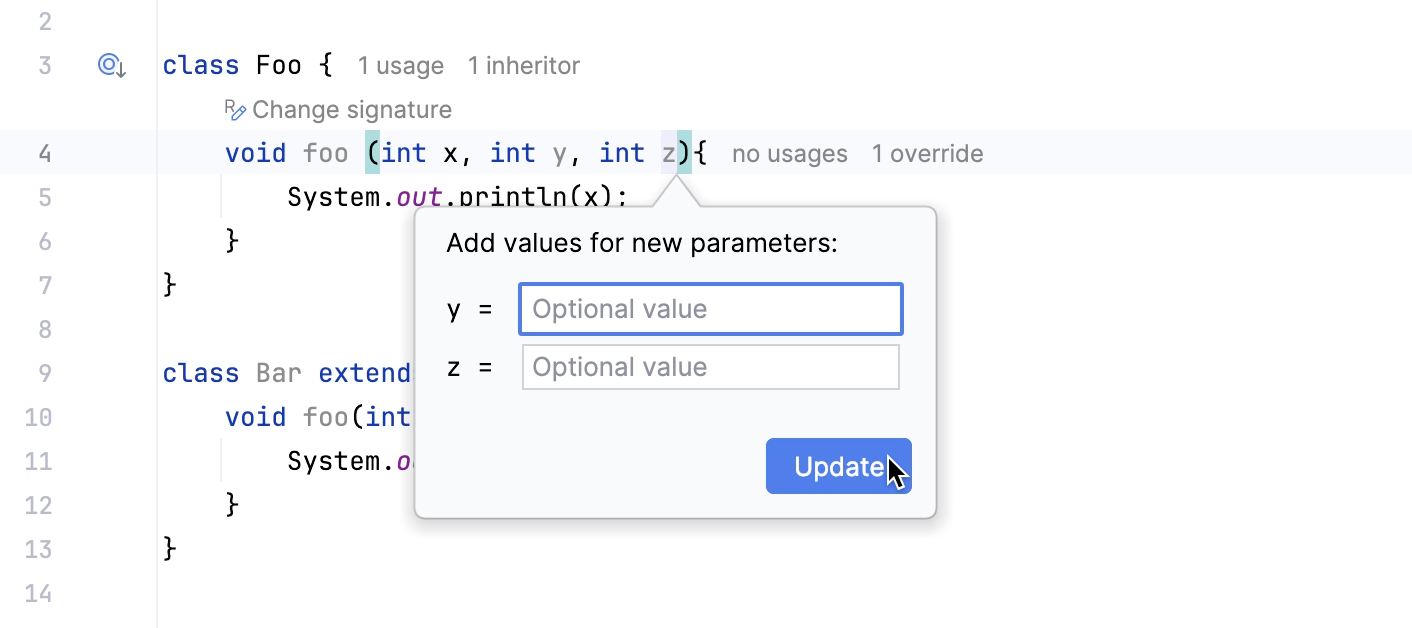Image resolution: width=1412 pixels, height=628 pixels.
Task: Click the Bar class declaration line
Action: (x=280, y=372)
